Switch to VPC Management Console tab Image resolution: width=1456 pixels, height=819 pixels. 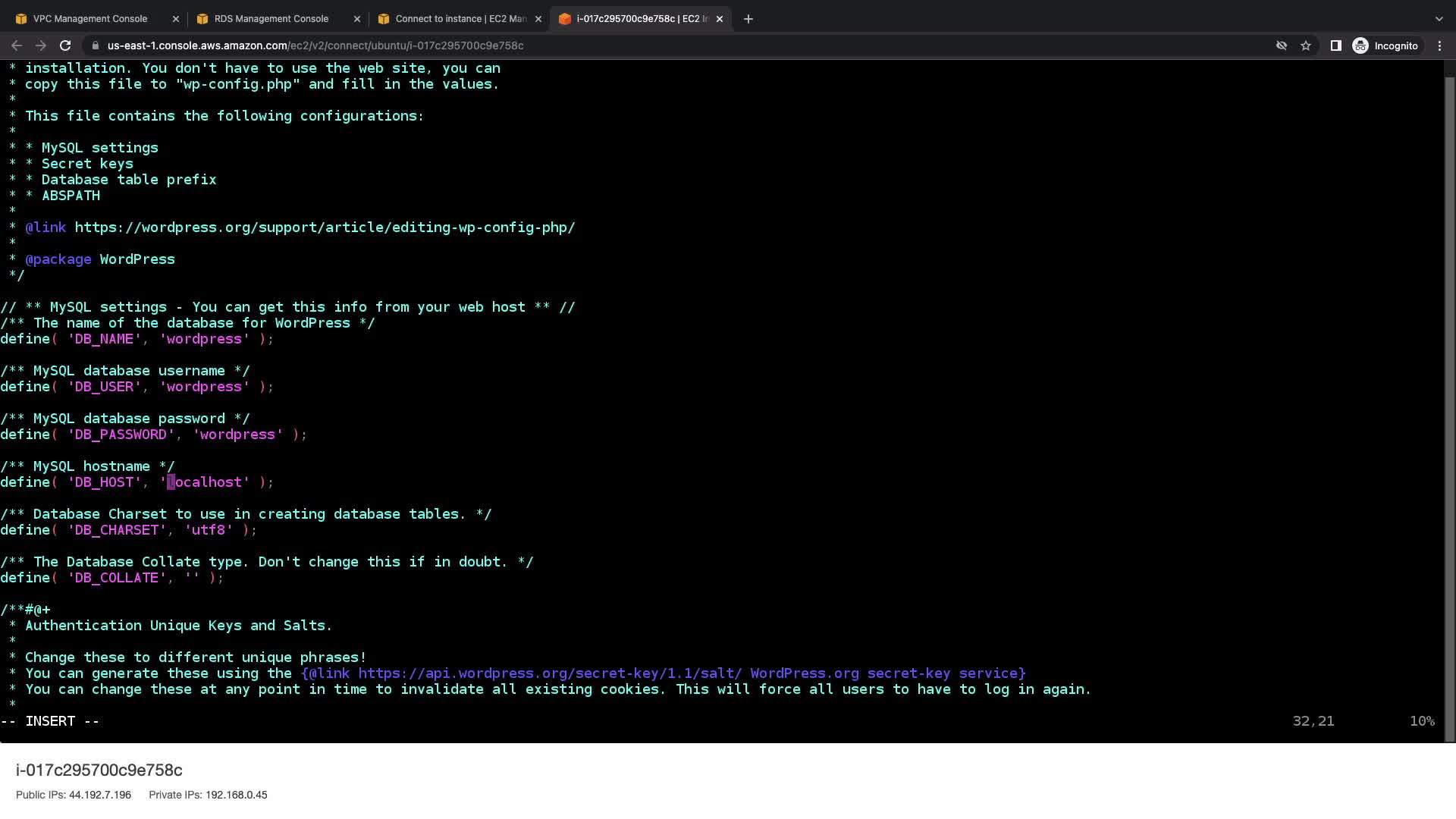(89, 19)
